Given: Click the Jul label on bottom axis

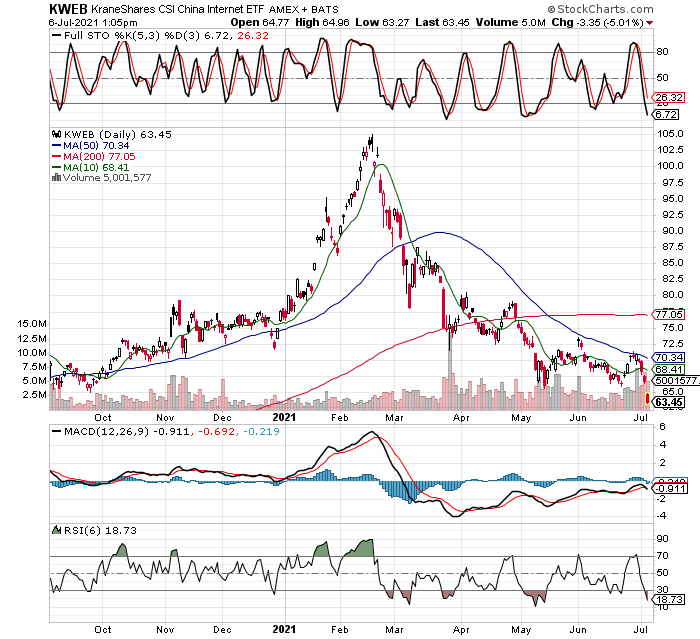Looking at the screenshot, I should coord(641,630).
